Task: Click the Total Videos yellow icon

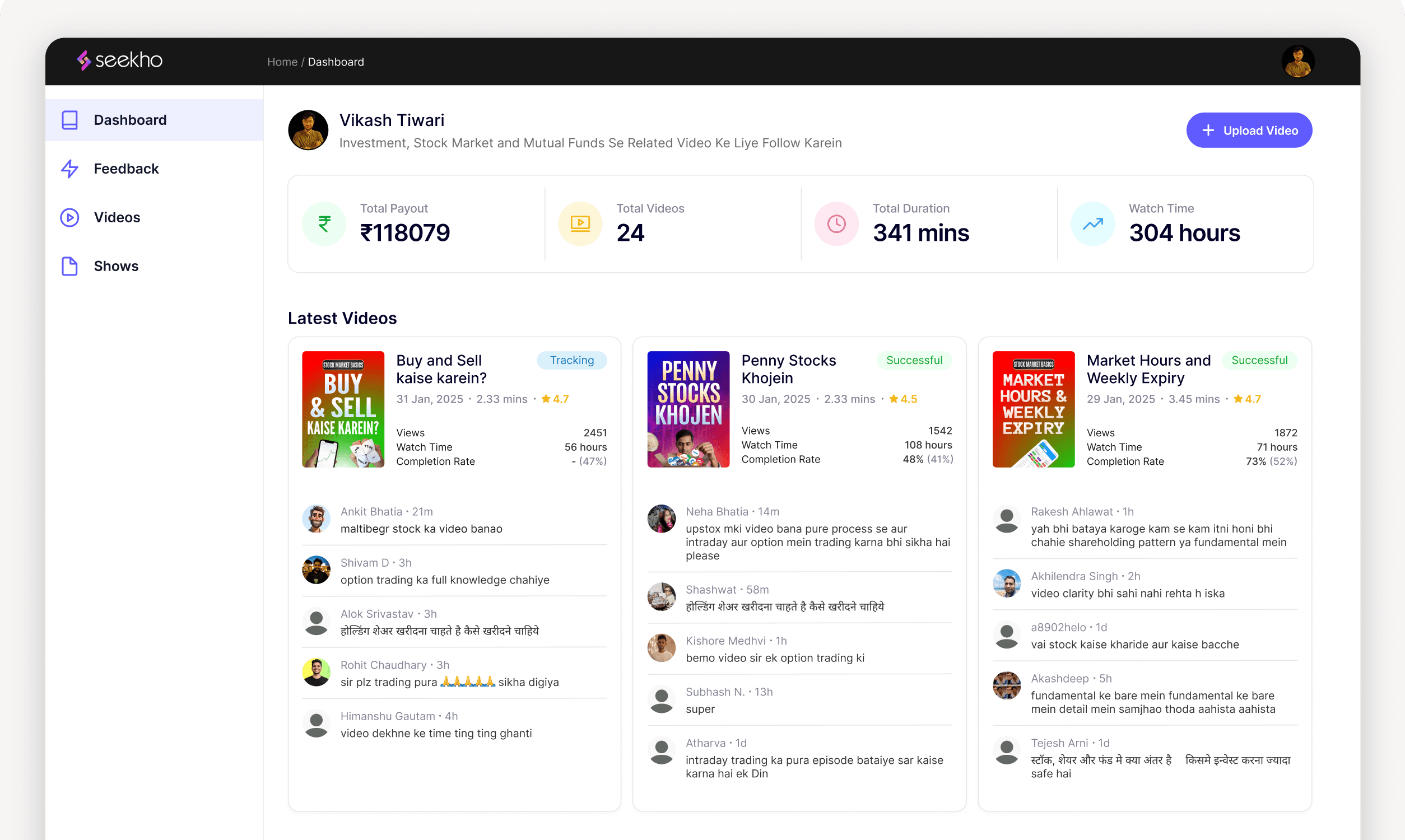Action: (x=580, y=223)
